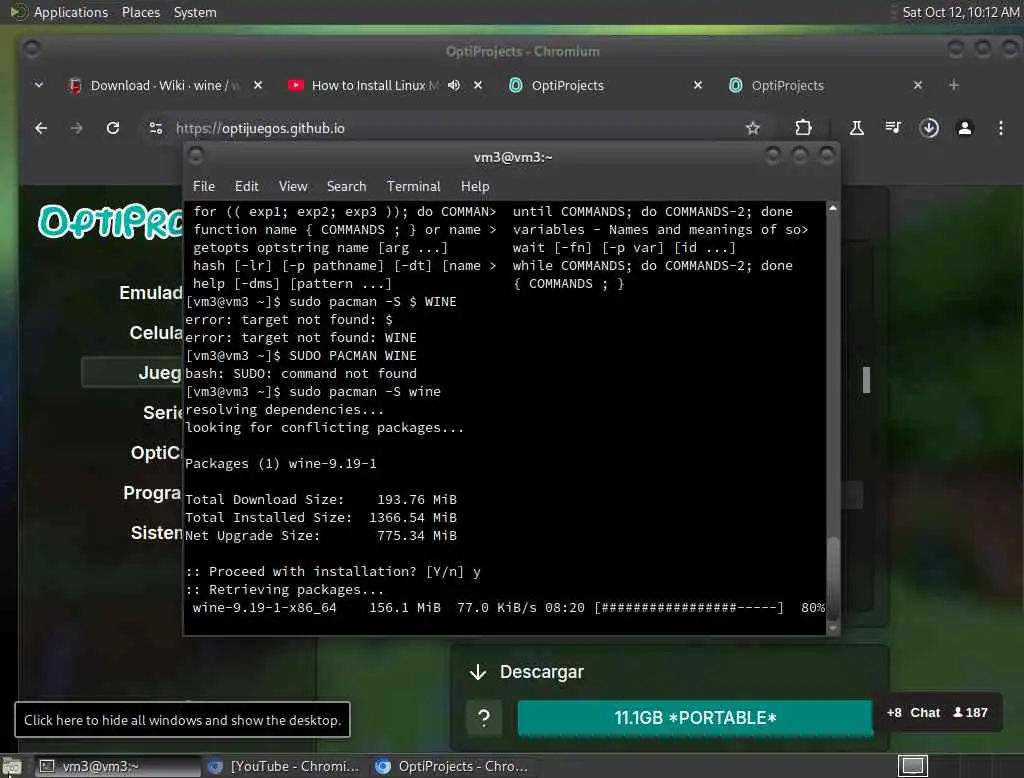
Task: Close the first OptiProjects tab
Action: [697, 85]
